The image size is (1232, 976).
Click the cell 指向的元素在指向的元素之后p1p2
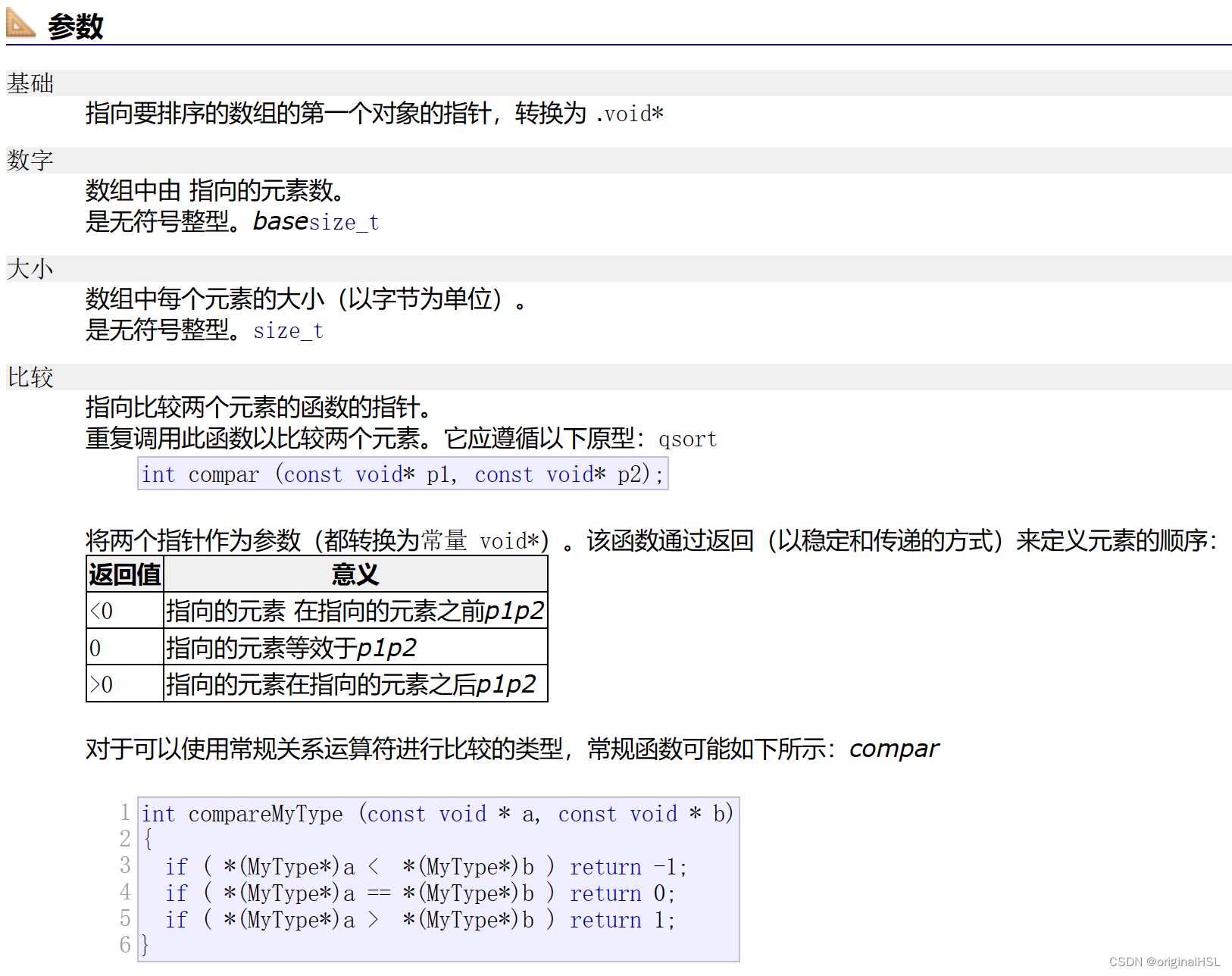(x=355, y=684)
